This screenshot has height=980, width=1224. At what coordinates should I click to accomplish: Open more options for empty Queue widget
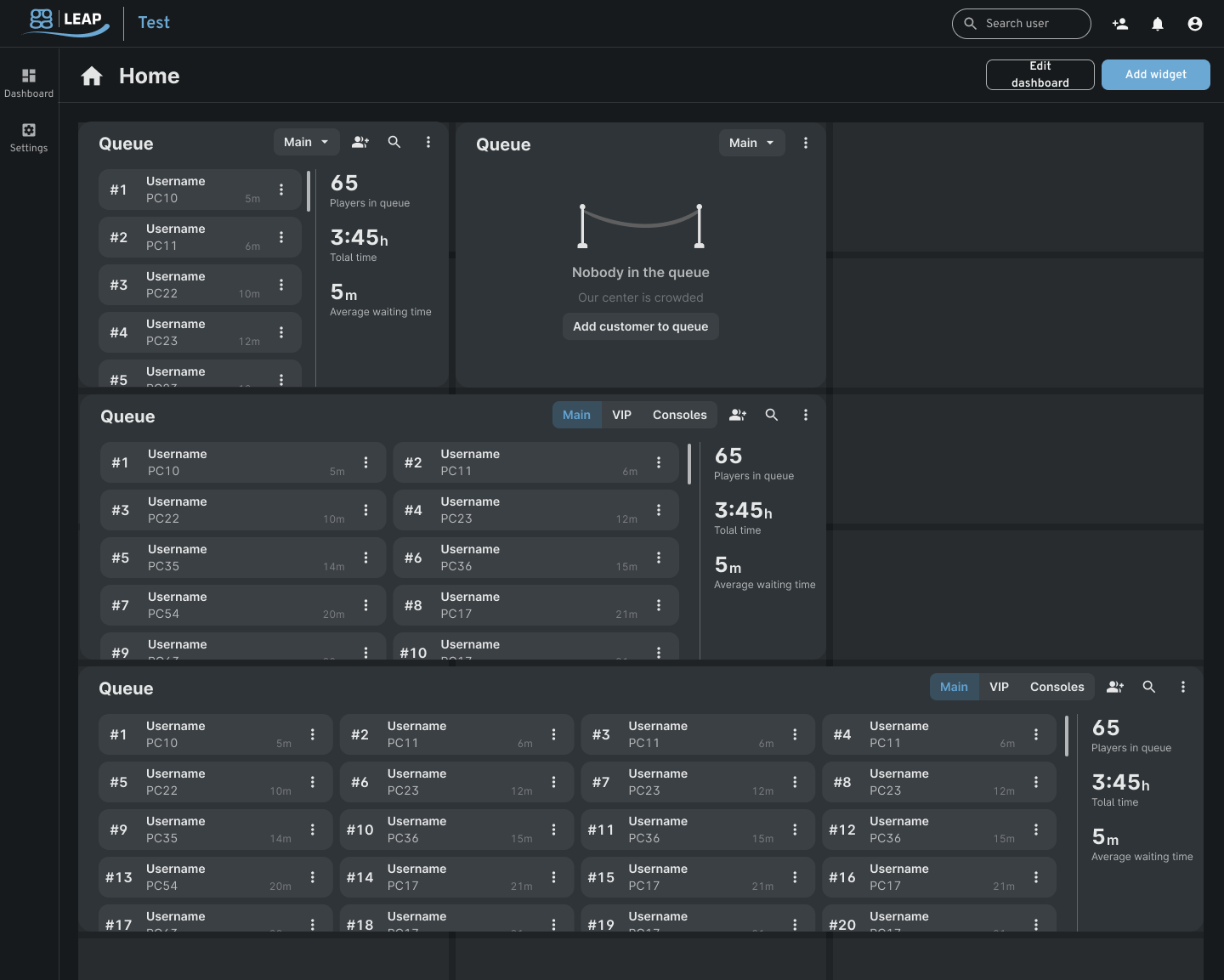coord(805,143)
